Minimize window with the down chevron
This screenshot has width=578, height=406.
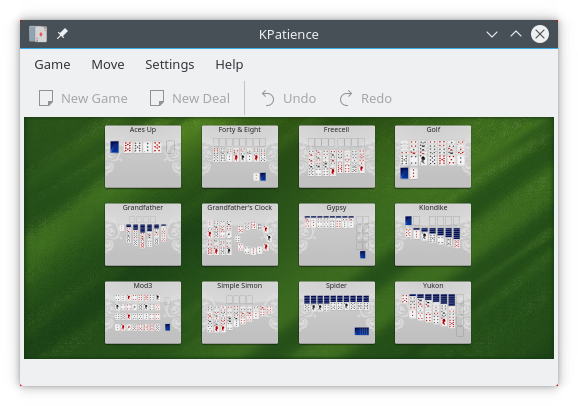492,34
